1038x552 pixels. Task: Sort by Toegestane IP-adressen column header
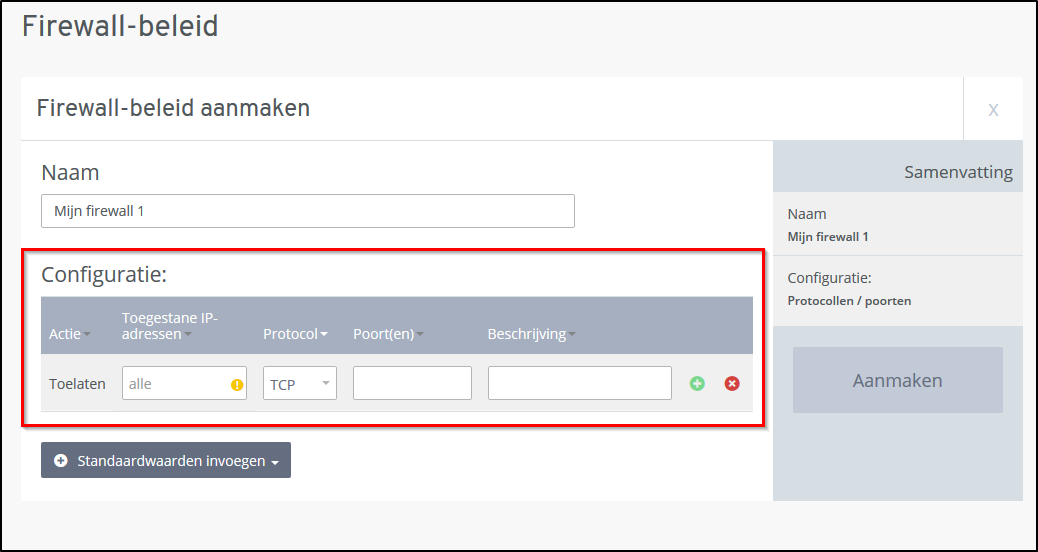pos(169,326)
